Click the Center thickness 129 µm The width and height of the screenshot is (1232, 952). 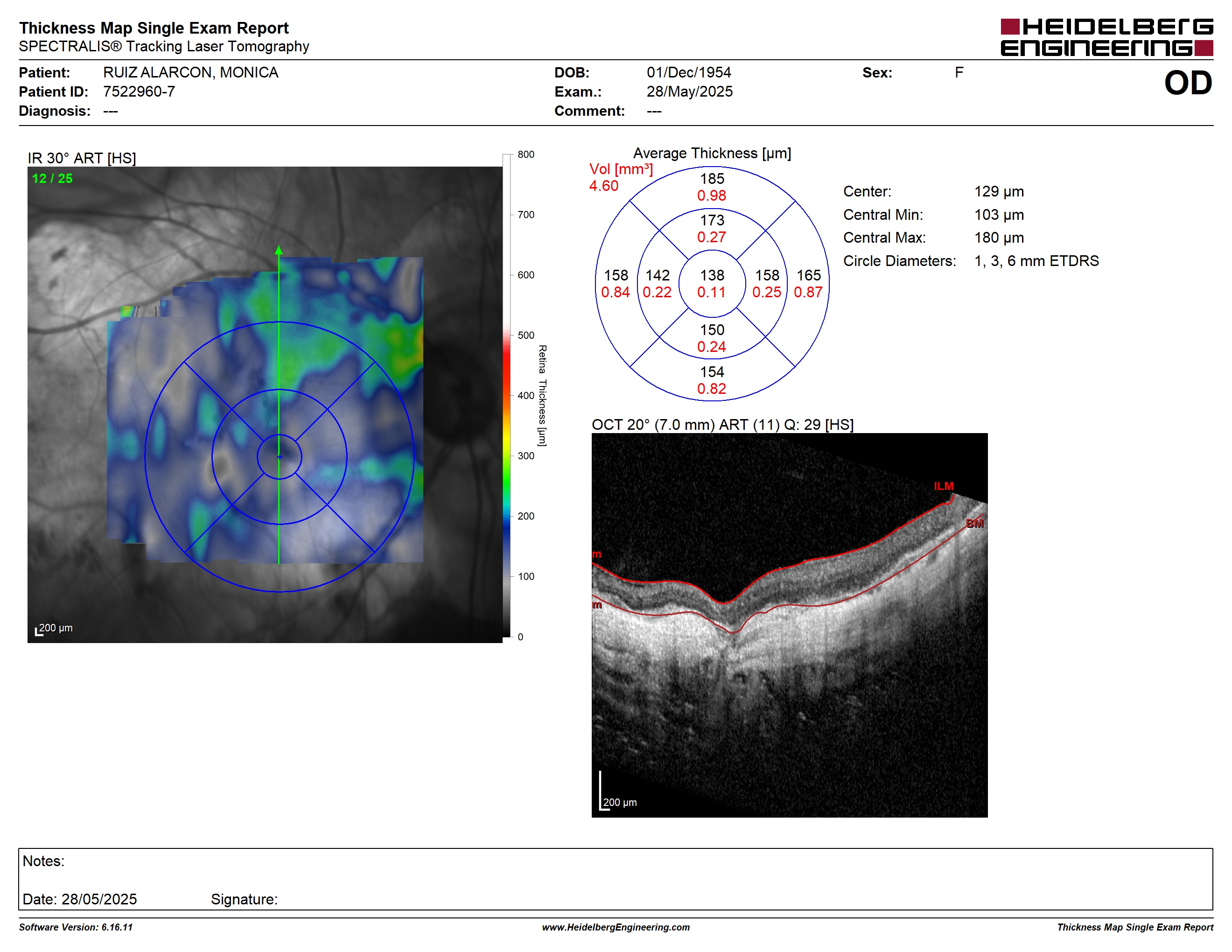999,192
